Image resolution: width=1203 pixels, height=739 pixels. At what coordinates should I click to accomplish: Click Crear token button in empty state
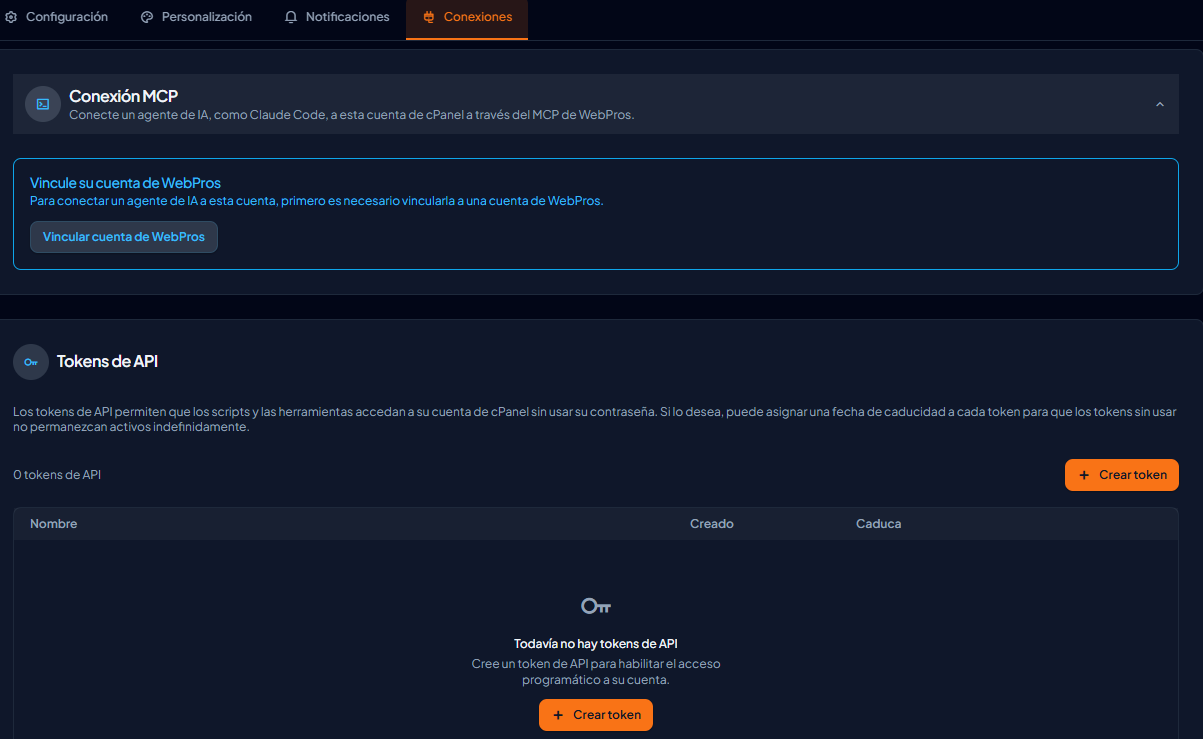[596, 715]
